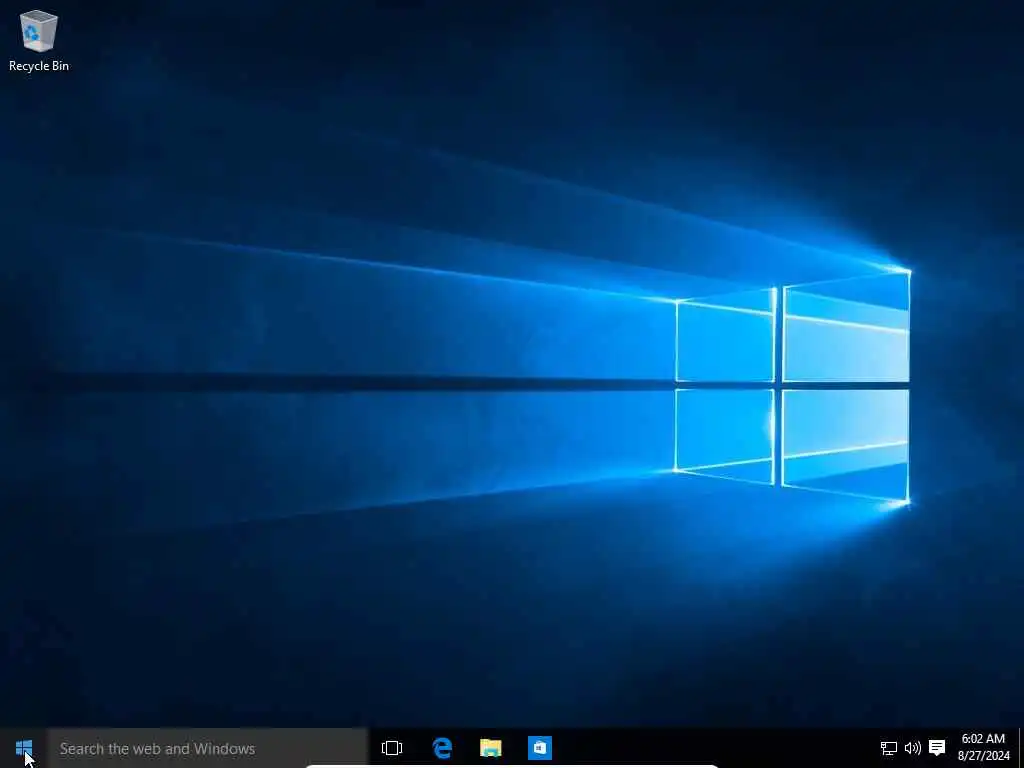Open the Action Center notifications icon
This screenshot has width=1024, height=768.
[x=937, y=748]
